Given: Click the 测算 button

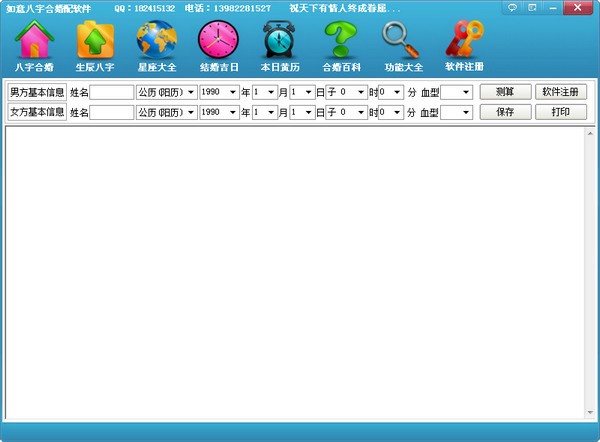Looking at the screenshot, I should 505,92.
